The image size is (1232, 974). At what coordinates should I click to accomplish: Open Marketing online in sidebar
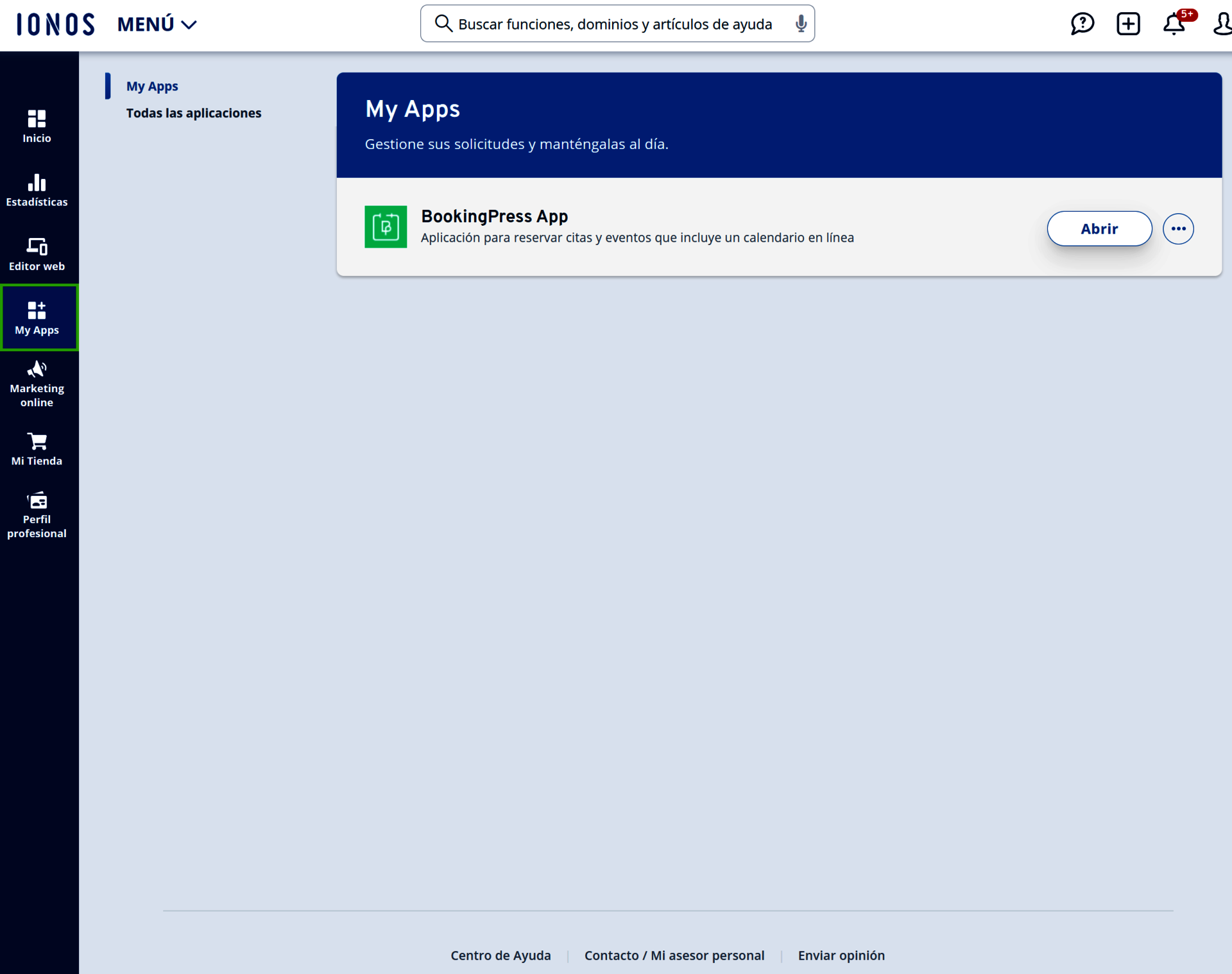(x=37, y=384)
